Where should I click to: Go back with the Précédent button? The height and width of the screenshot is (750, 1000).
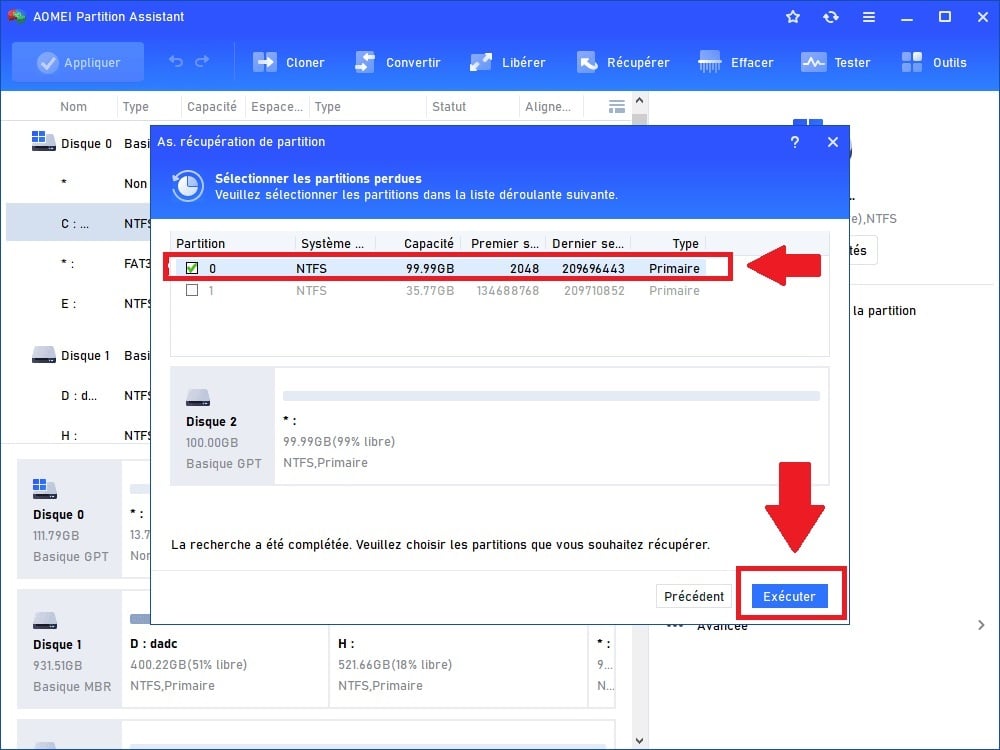tap(694, 596)
